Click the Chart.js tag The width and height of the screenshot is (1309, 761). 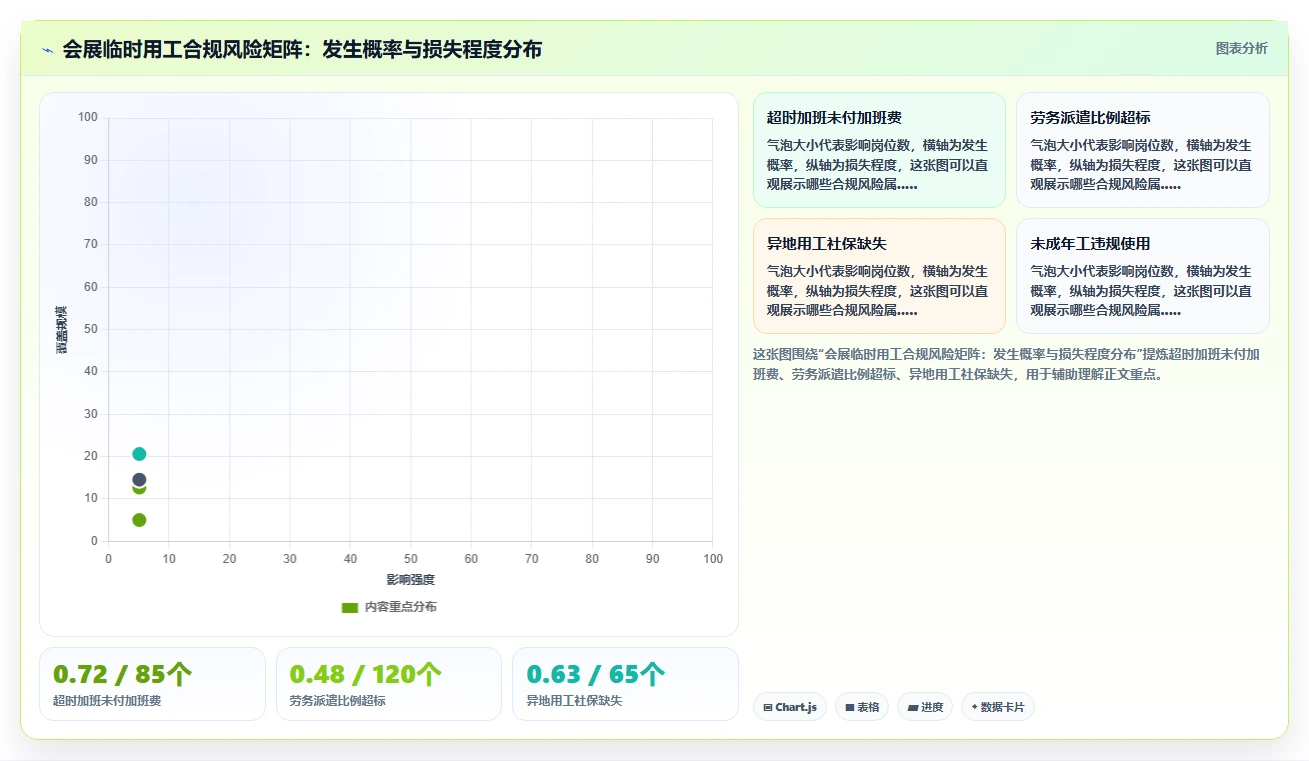[790, 707]
